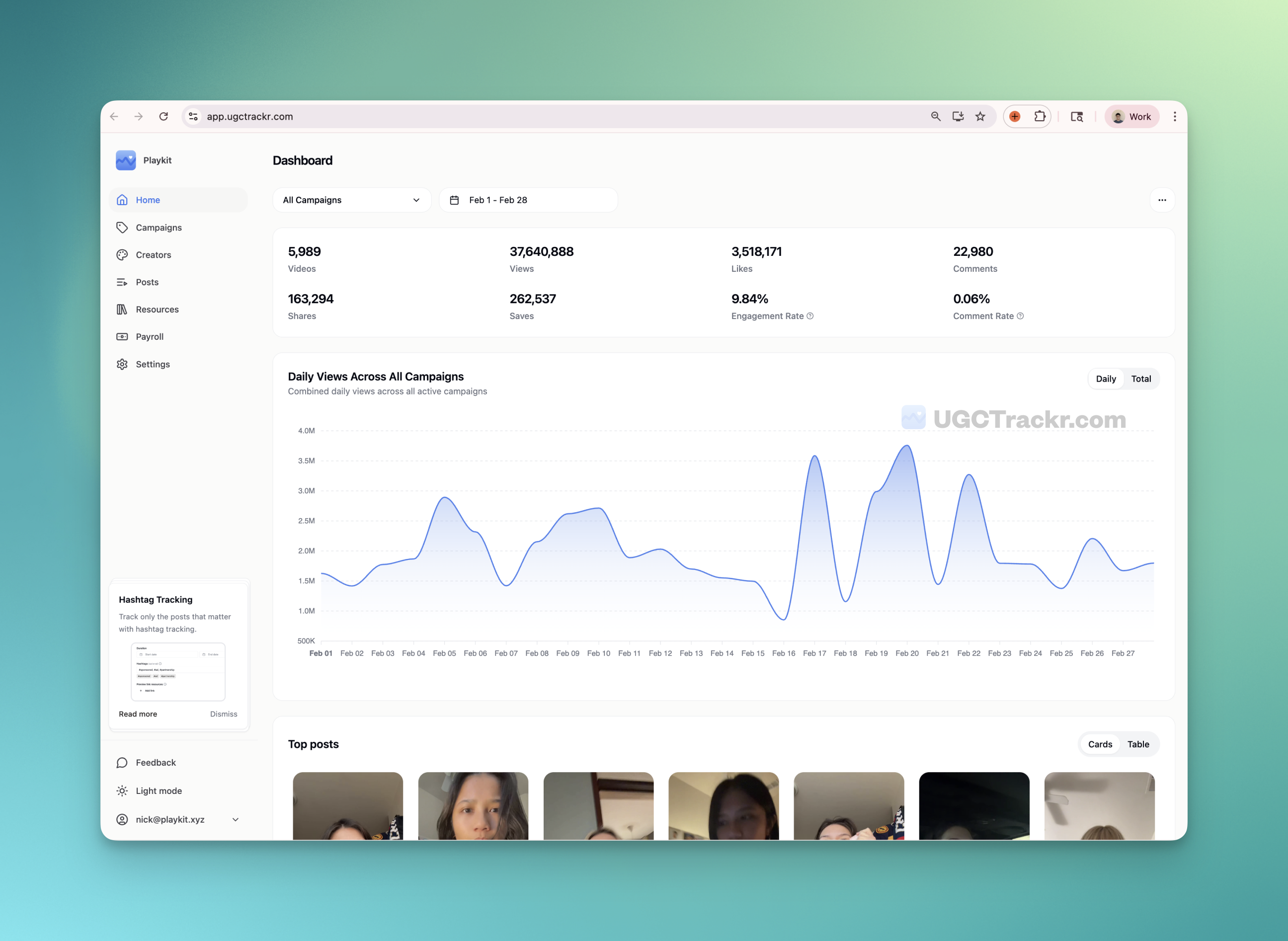Click Read more under Hashtag Tracking

tap(137, 714)
